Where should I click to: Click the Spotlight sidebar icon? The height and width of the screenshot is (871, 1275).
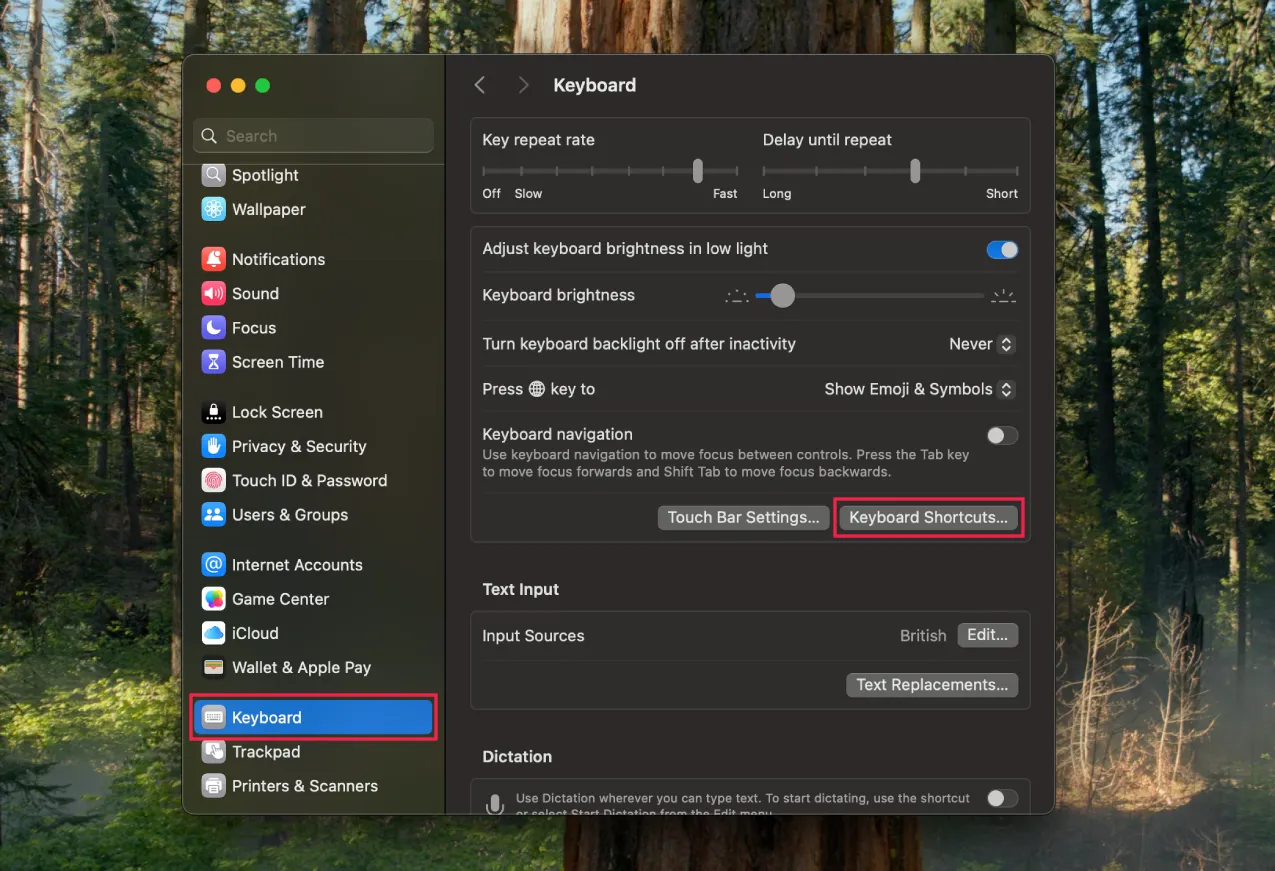pyautogui.click(x=213, y=175)
